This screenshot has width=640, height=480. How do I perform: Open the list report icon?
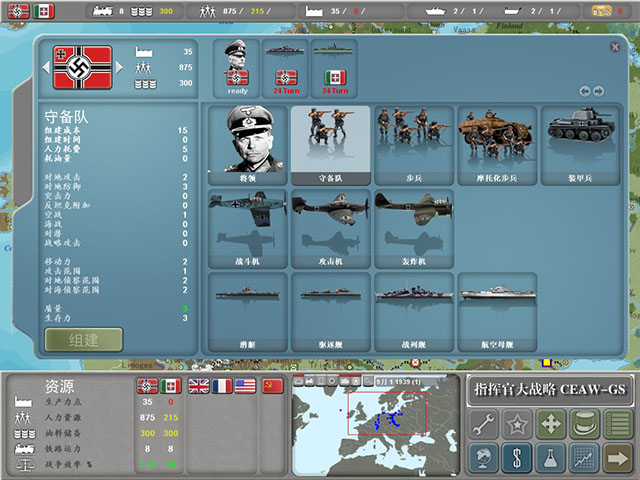618,424
